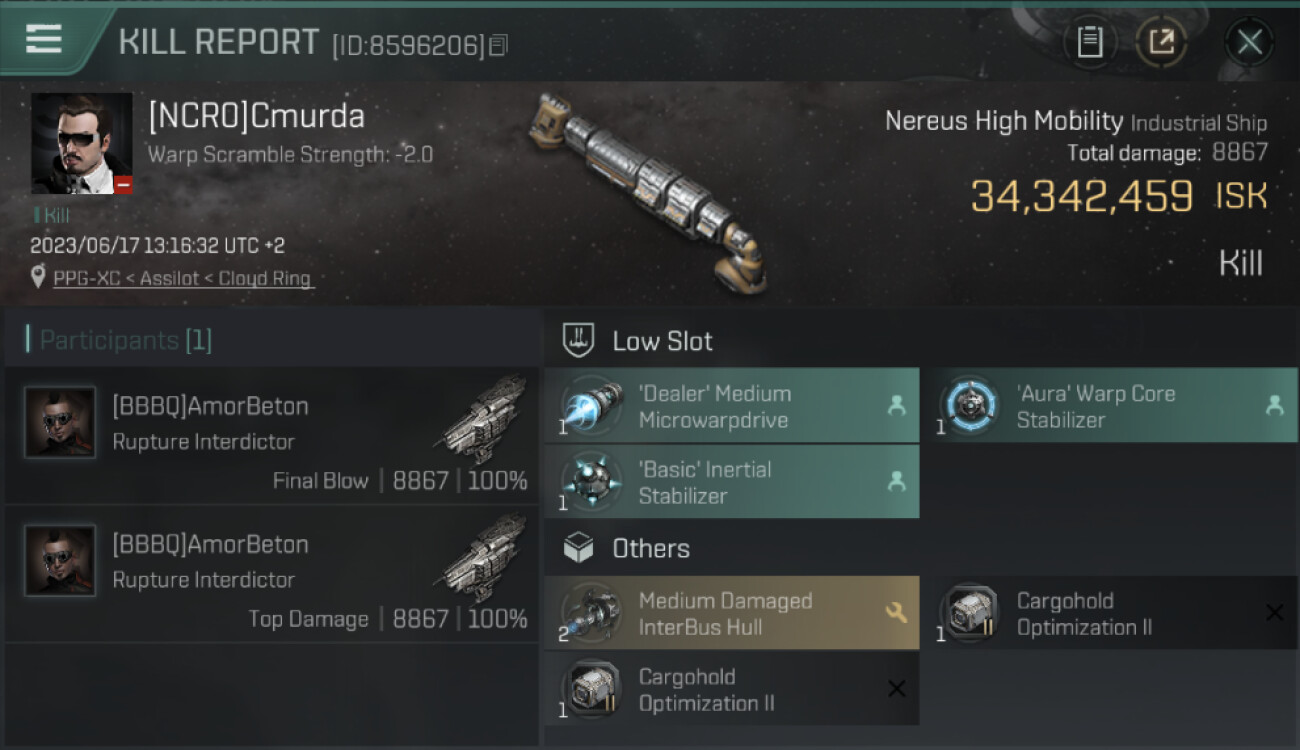Open the hamburger menu icon
Viewport: 1300px width, 750px height.
click(44, 39)
